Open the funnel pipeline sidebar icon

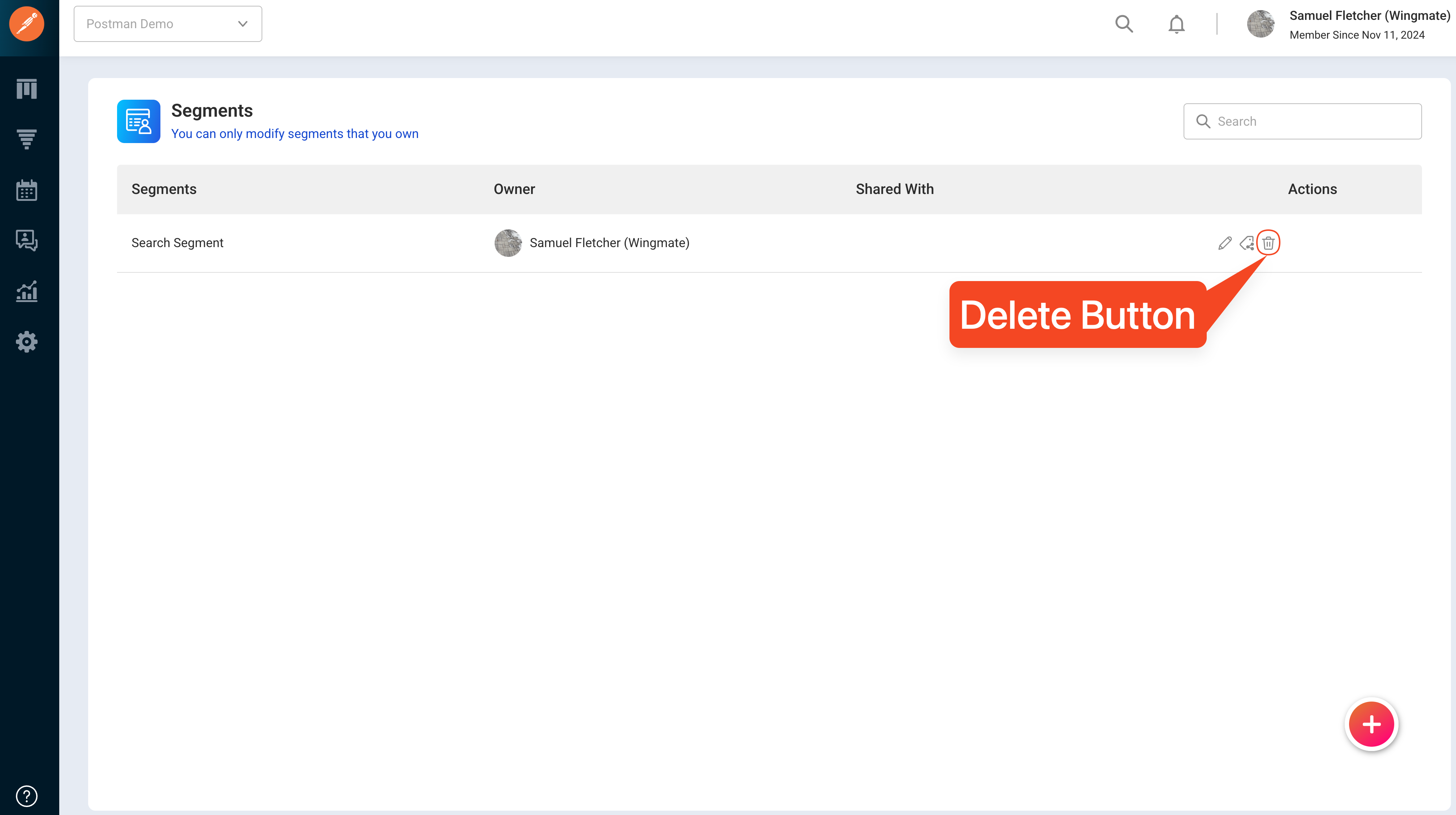pos(27,139)
